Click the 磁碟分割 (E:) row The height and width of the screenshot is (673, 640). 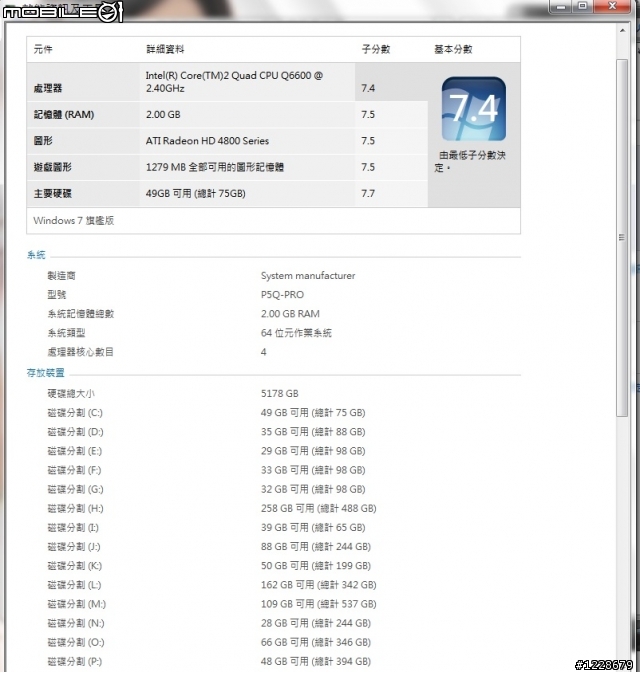(206, 451)
